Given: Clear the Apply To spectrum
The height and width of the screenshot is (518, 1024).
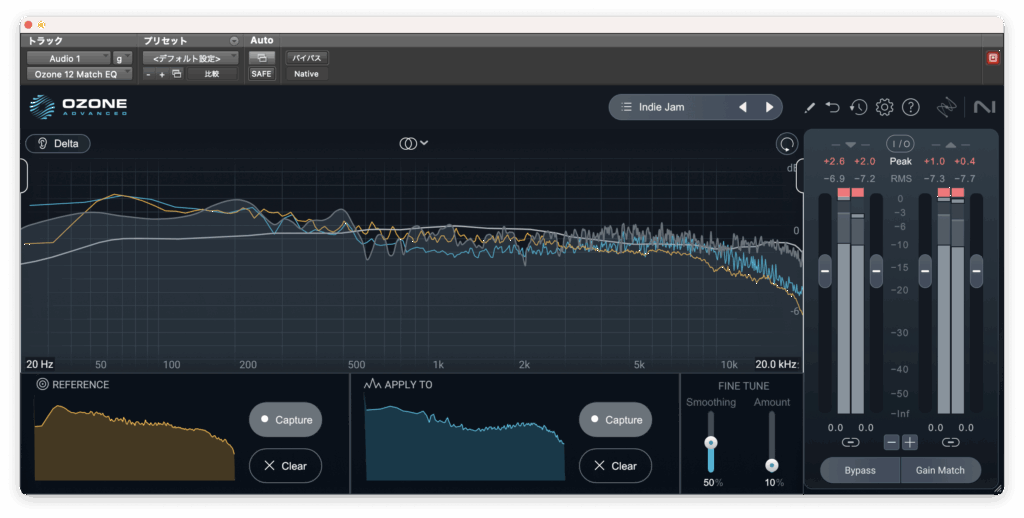Looking at the screenshot, I should (615, 466).
